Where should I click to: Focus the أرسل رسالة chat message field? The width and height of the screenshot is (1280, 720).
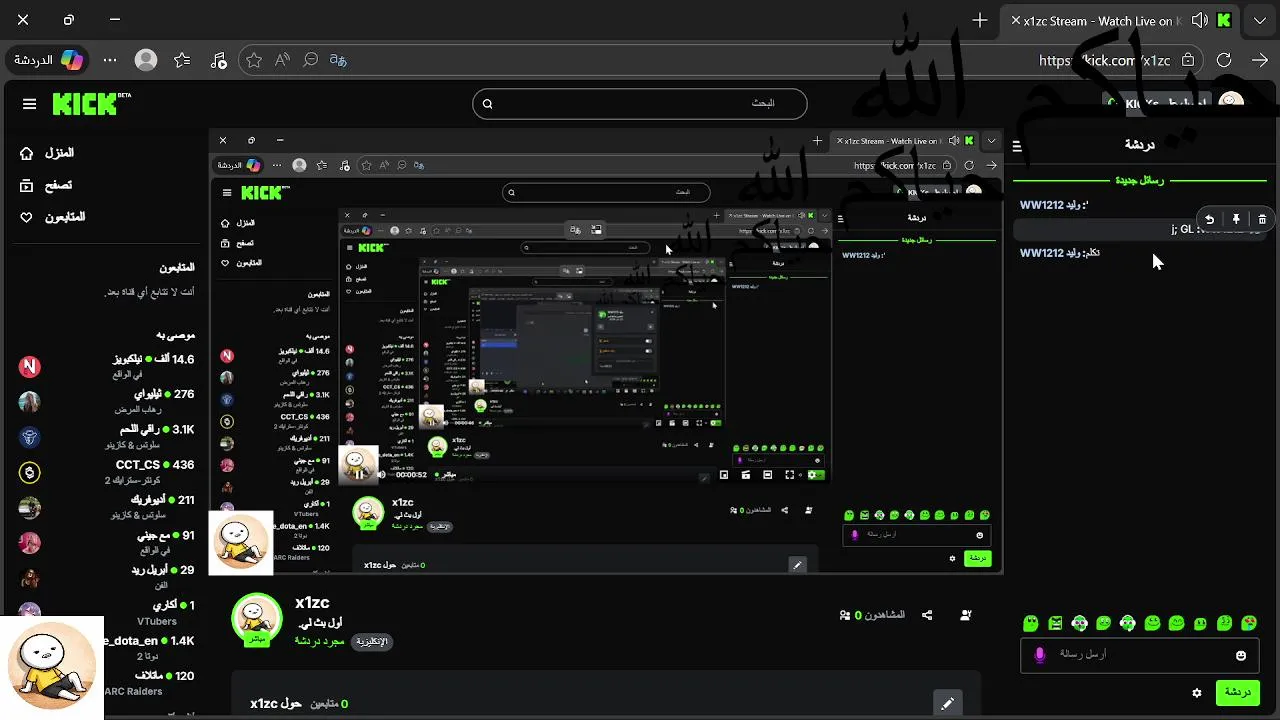[x=1140, y=655]
